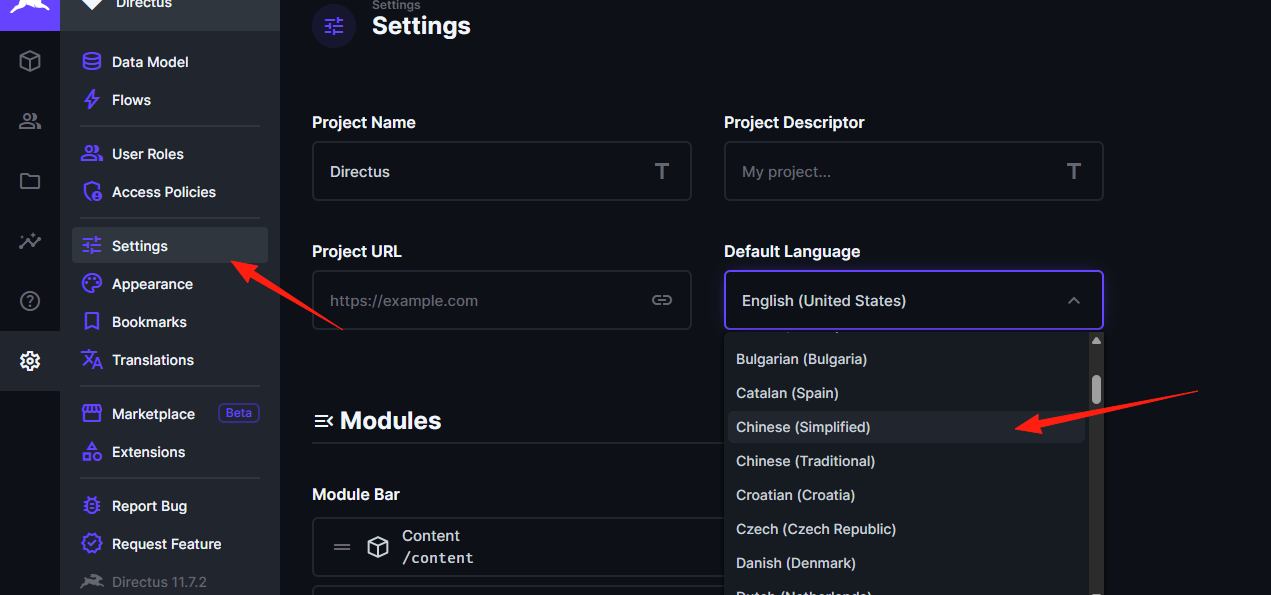Image resolution: width=1271 pixels, height=595 pixels.
Task: Open the Content module cube icon
Action: [30, 61]
